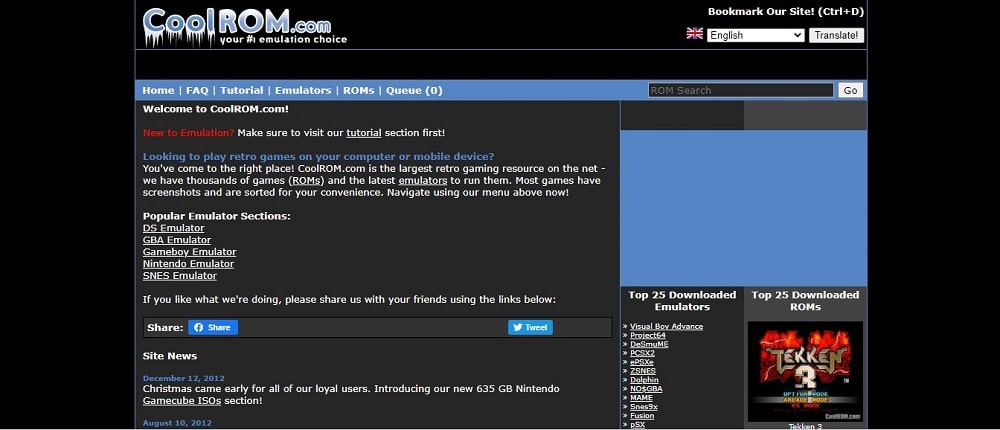The height and width of the screenshot is (430, 1000).
Task: Open the Home menu item
Action: [158, 91]
